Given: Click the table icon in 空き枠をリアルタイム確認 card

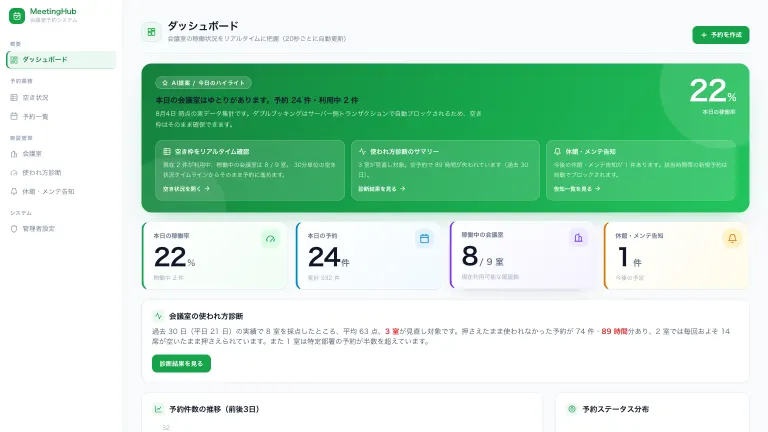Looking at the screenshot, I should 167,151.
